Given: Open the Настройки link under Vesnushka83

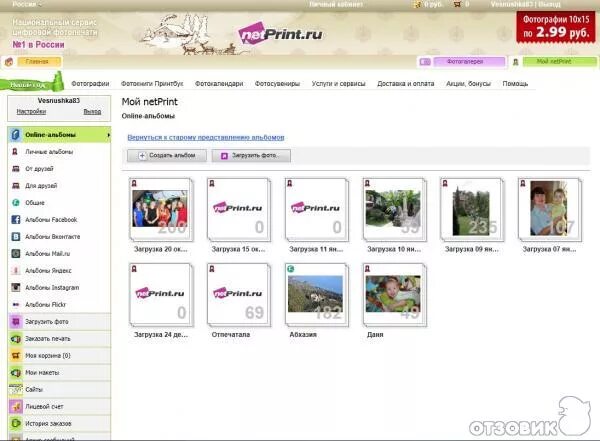Looking at the screenshot, I should click(x=31, y=111).
